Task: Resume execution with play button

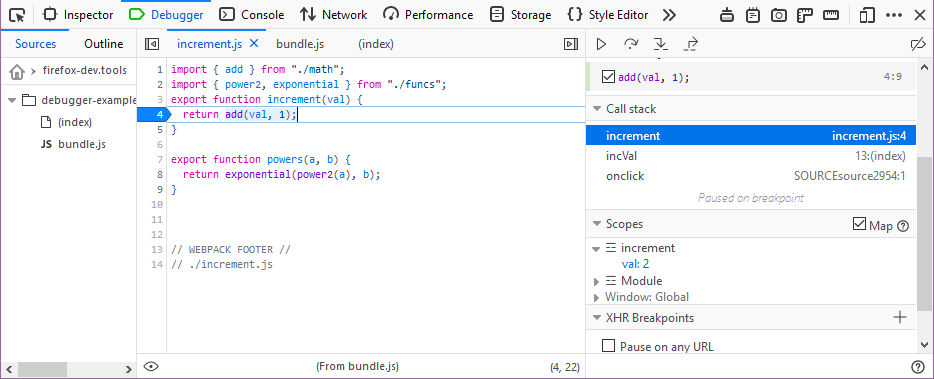Action: 602,44
